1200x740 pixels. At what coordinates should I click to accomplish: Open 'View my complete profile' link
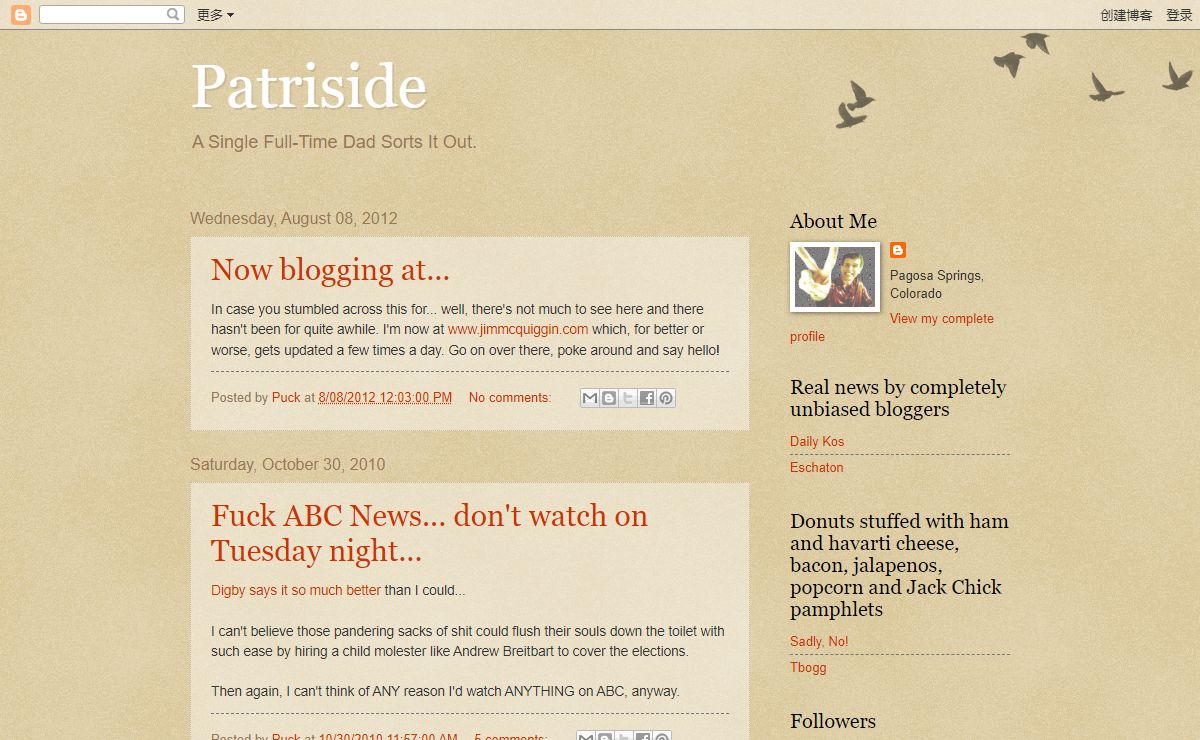tap(941, 319)
